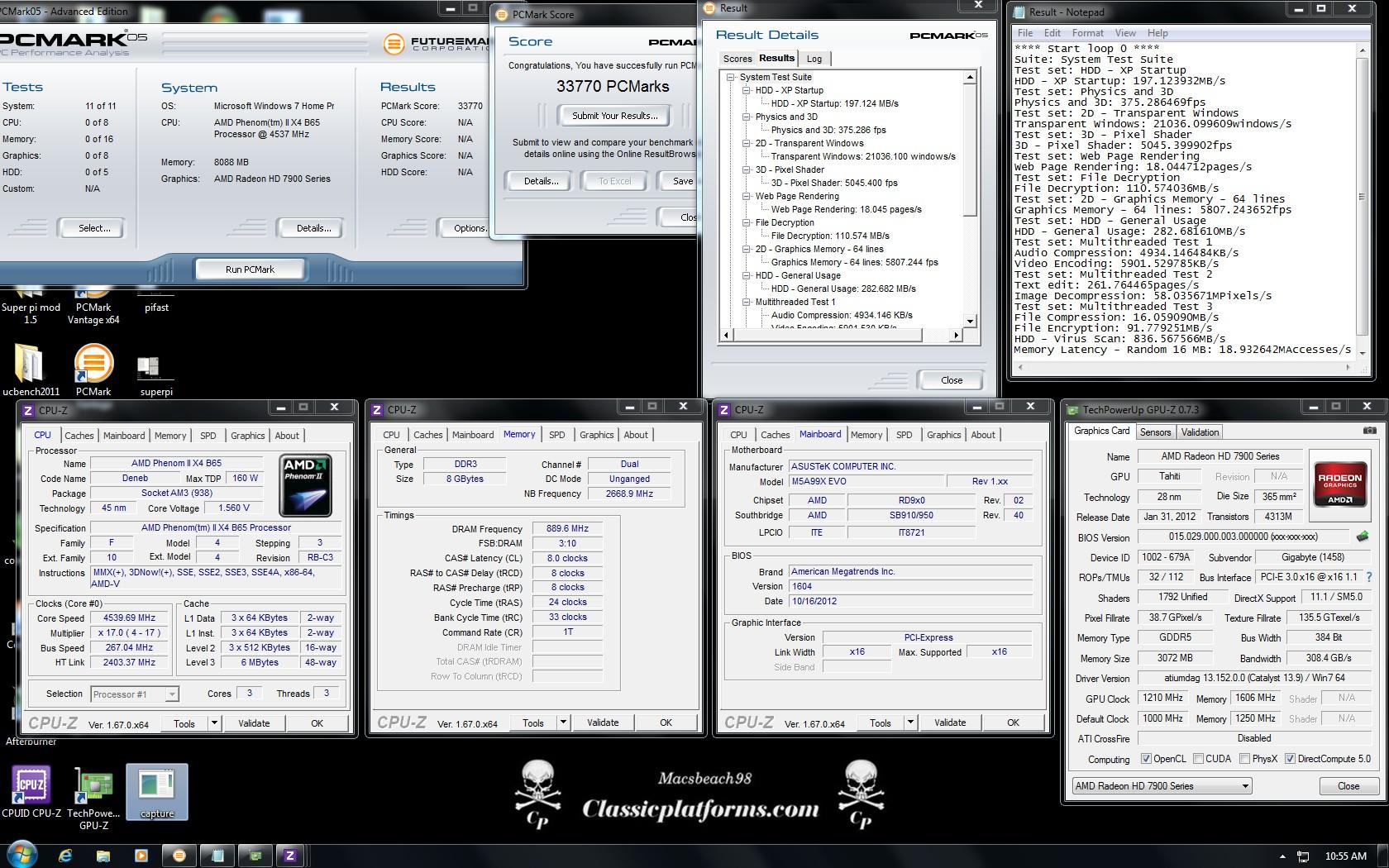Switch to the Log tab in Result Details
This screenshot has height=868, width=1389.
(x=814, y=59)
